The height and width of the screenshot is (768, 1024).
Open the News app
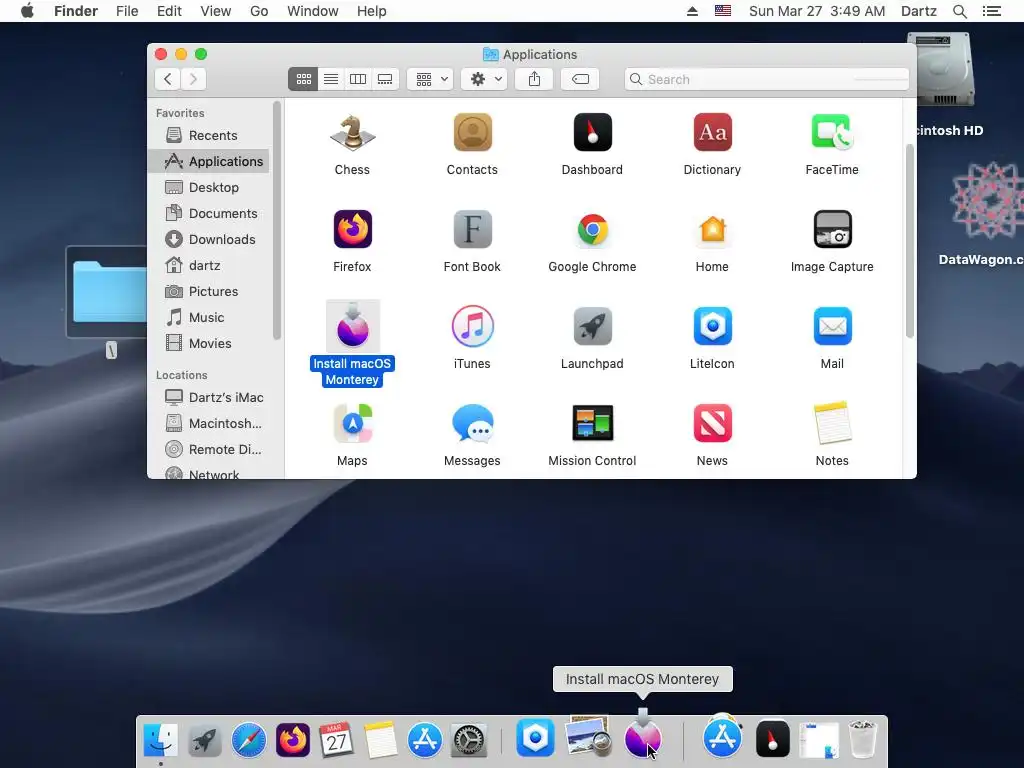pyautogui.click(x=712, y=423)
